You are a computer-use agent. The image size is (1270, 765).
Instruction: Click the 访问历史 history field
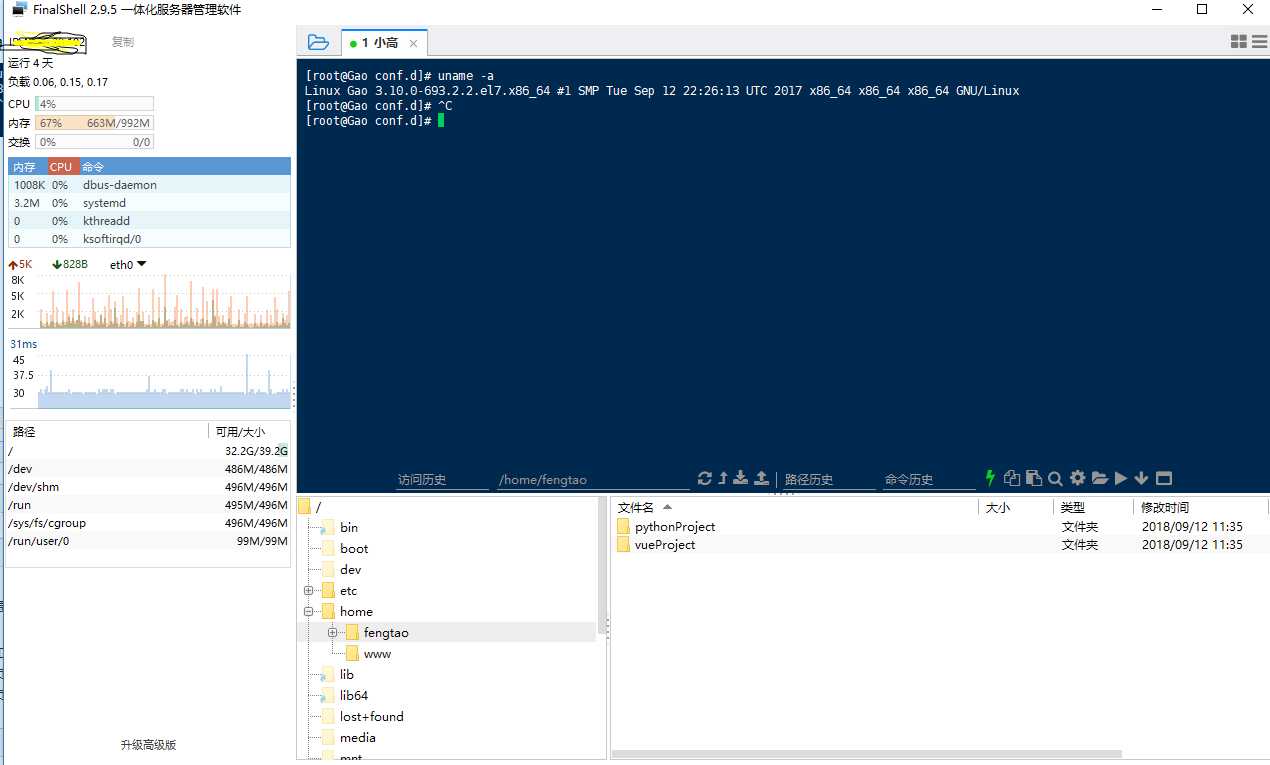440,480
